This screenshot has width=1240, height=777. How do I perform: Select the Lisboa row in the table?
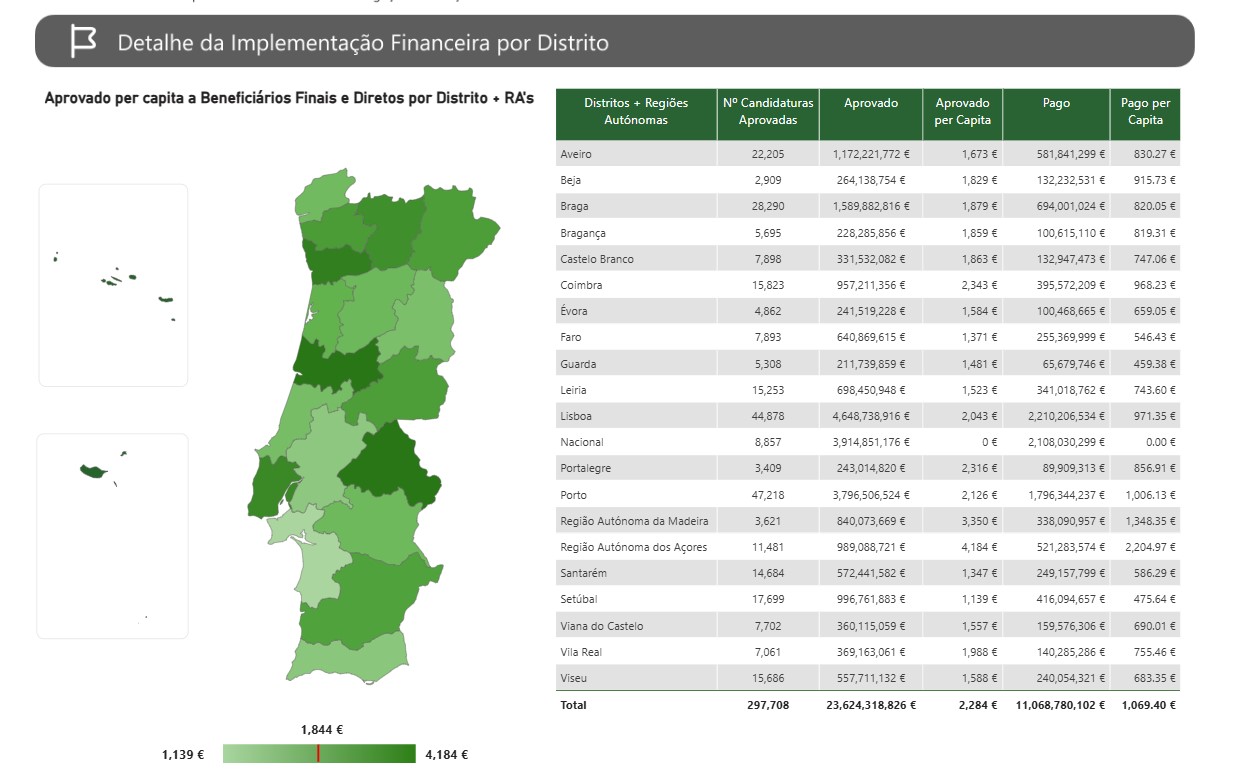pyautogui.click(x=575, y=416)
